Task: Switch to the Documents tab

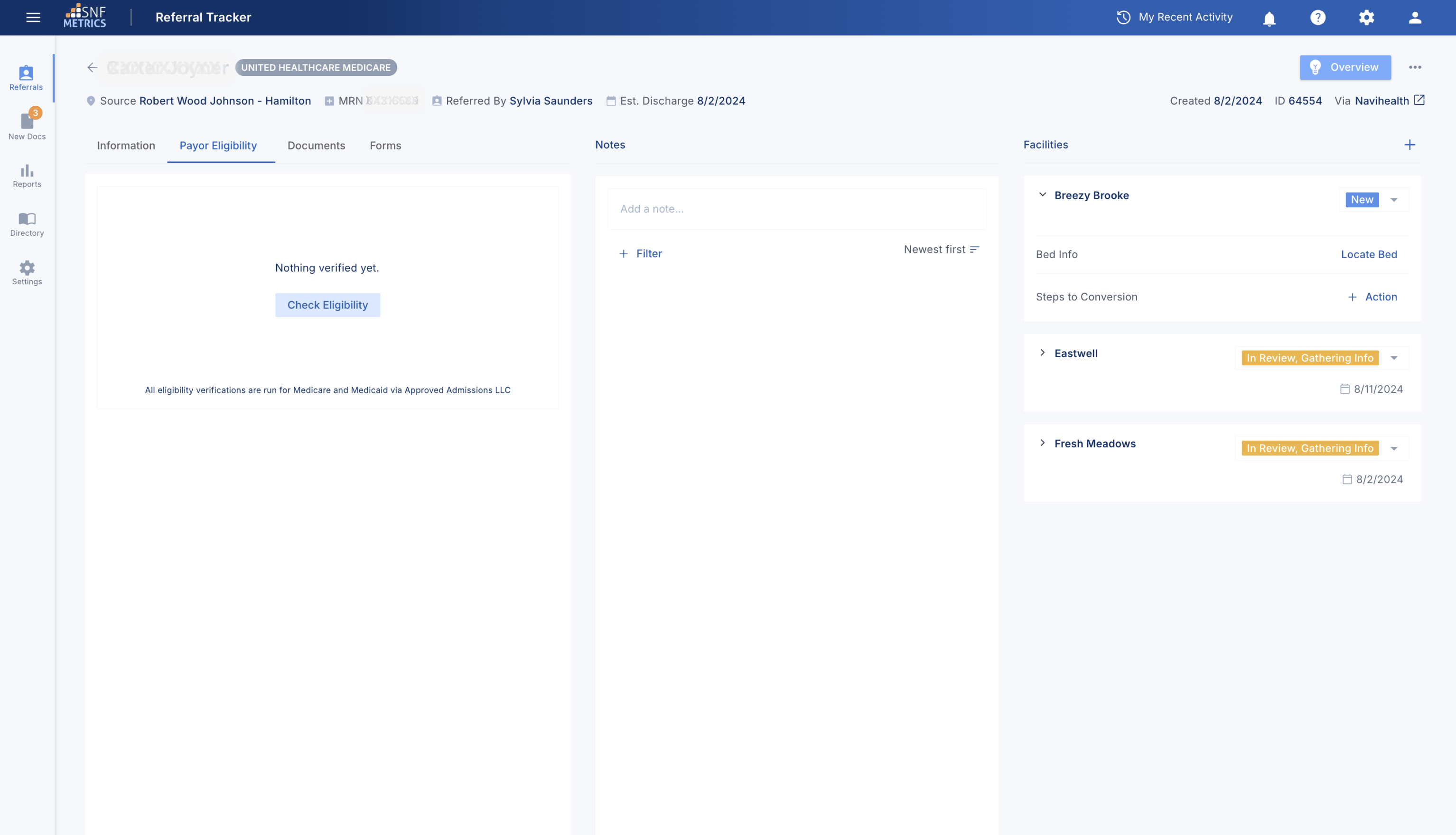Action: [316, 146]
